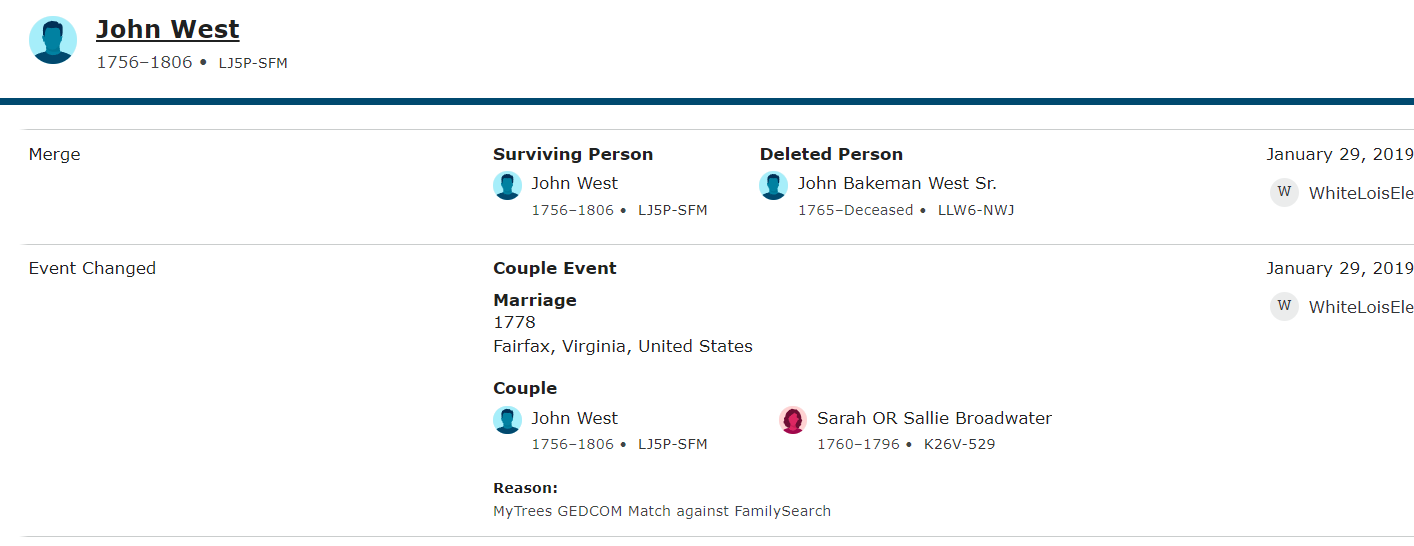Click LJ5P-SFM ID under Couple section
Screen dimensions: 1414x546
tap(673, 444)
